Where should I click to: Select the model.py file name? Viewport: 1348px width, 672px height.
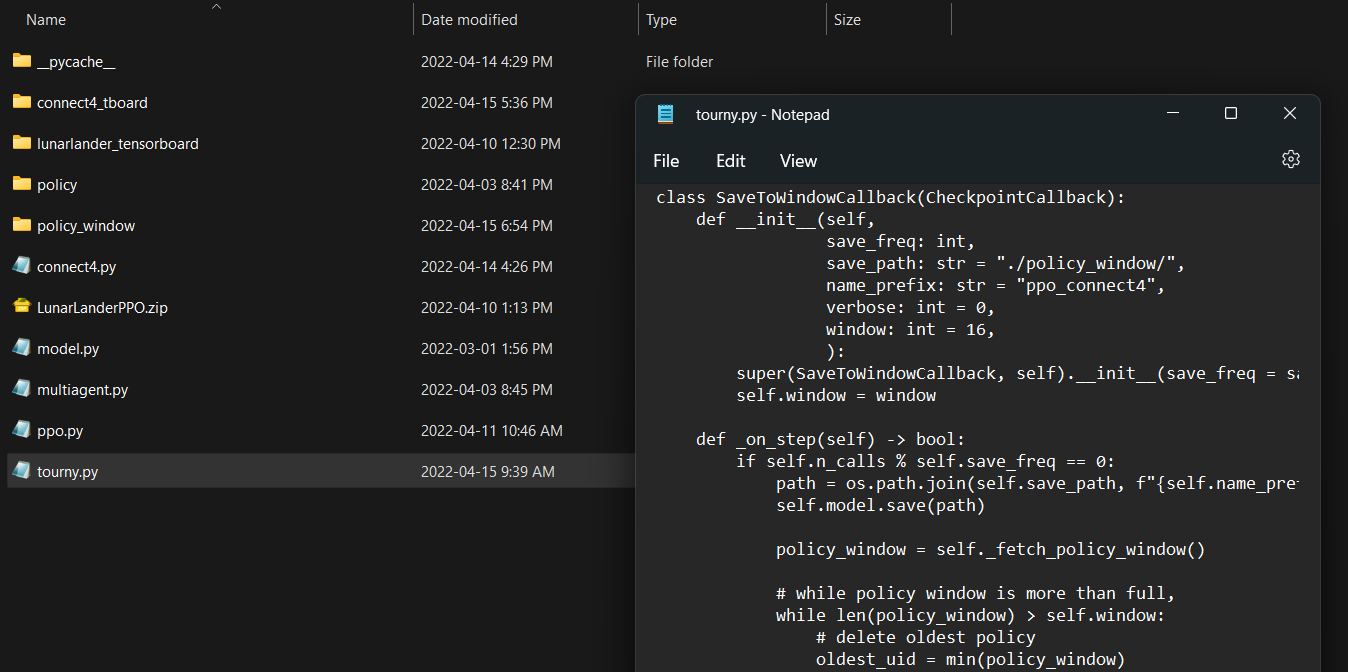coord(68,349)
